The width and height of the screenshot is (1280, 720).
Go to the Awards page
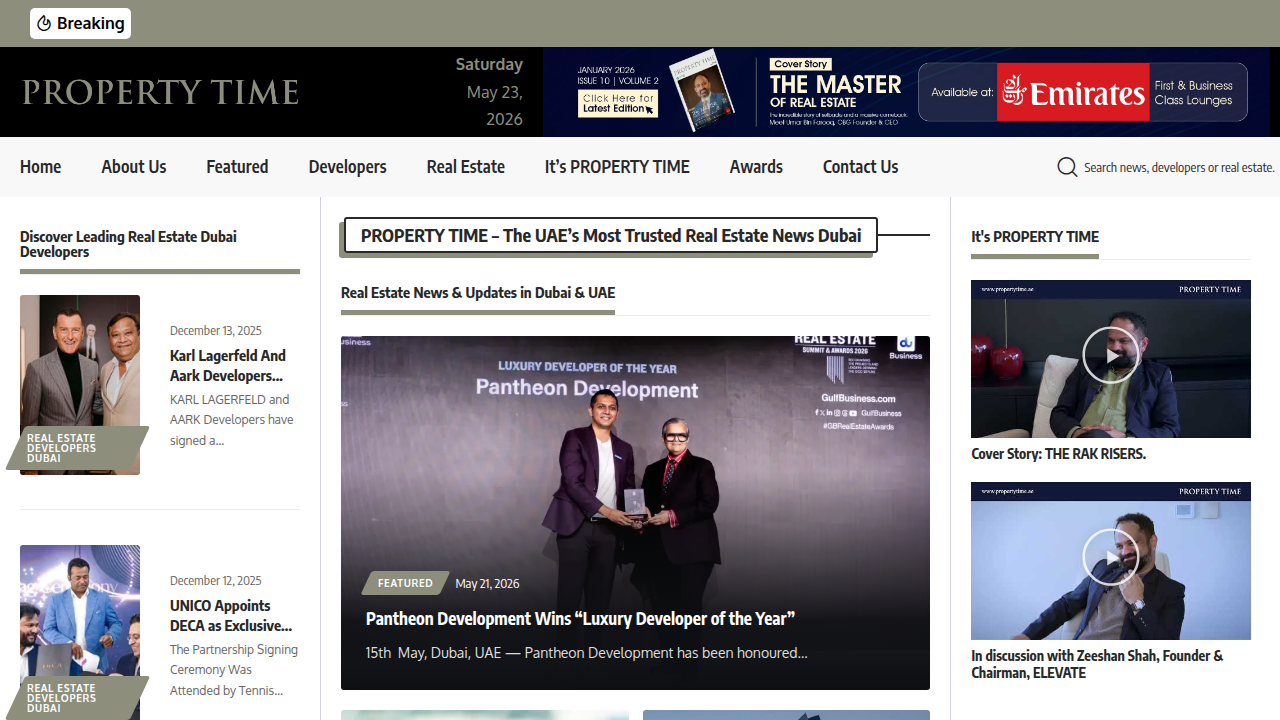click(x=756, y=167)
